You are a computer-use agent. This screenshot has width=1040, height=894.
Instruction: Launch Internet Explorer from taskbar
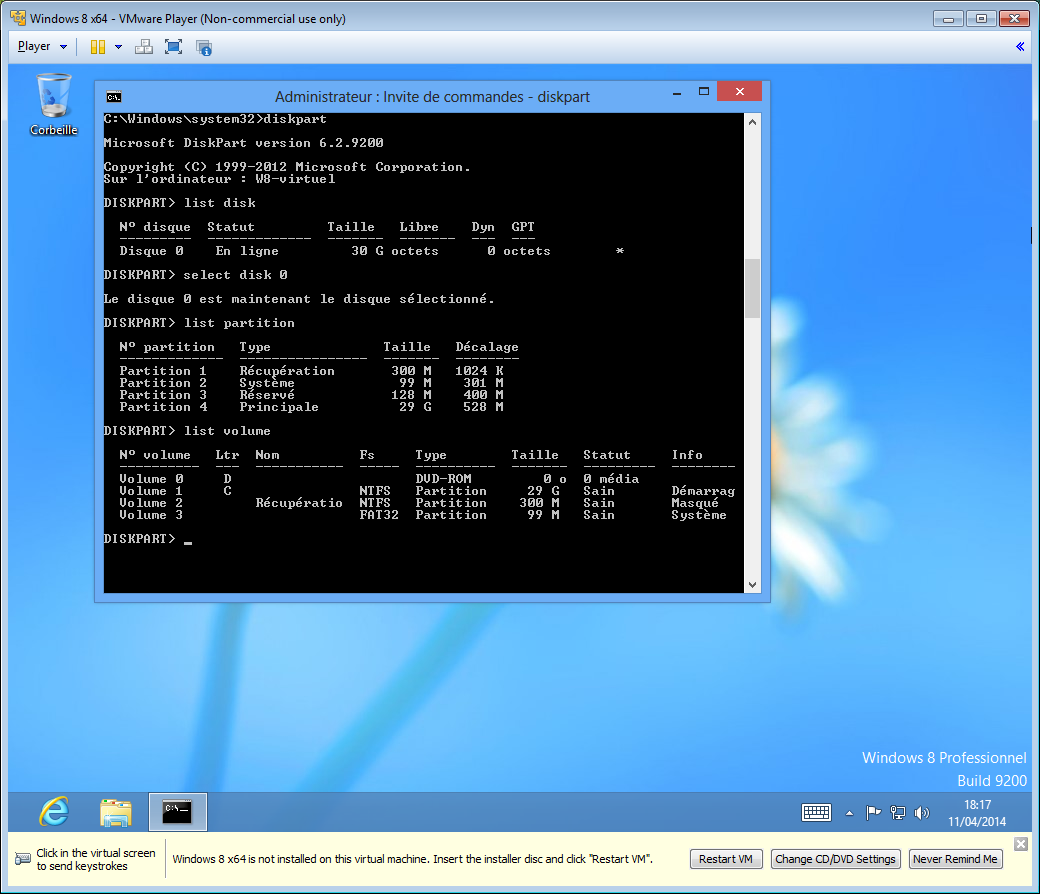54,812
